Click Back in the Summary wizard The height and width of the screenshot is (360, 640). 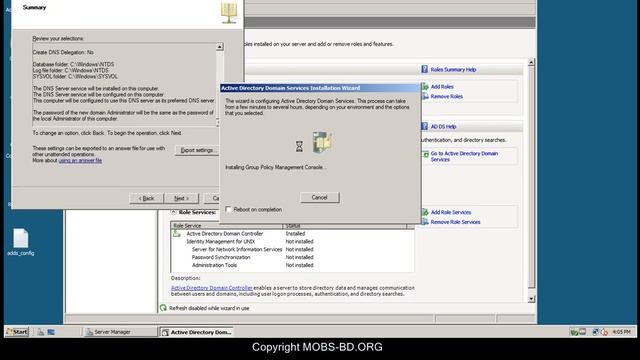click(x=147, y=198)
